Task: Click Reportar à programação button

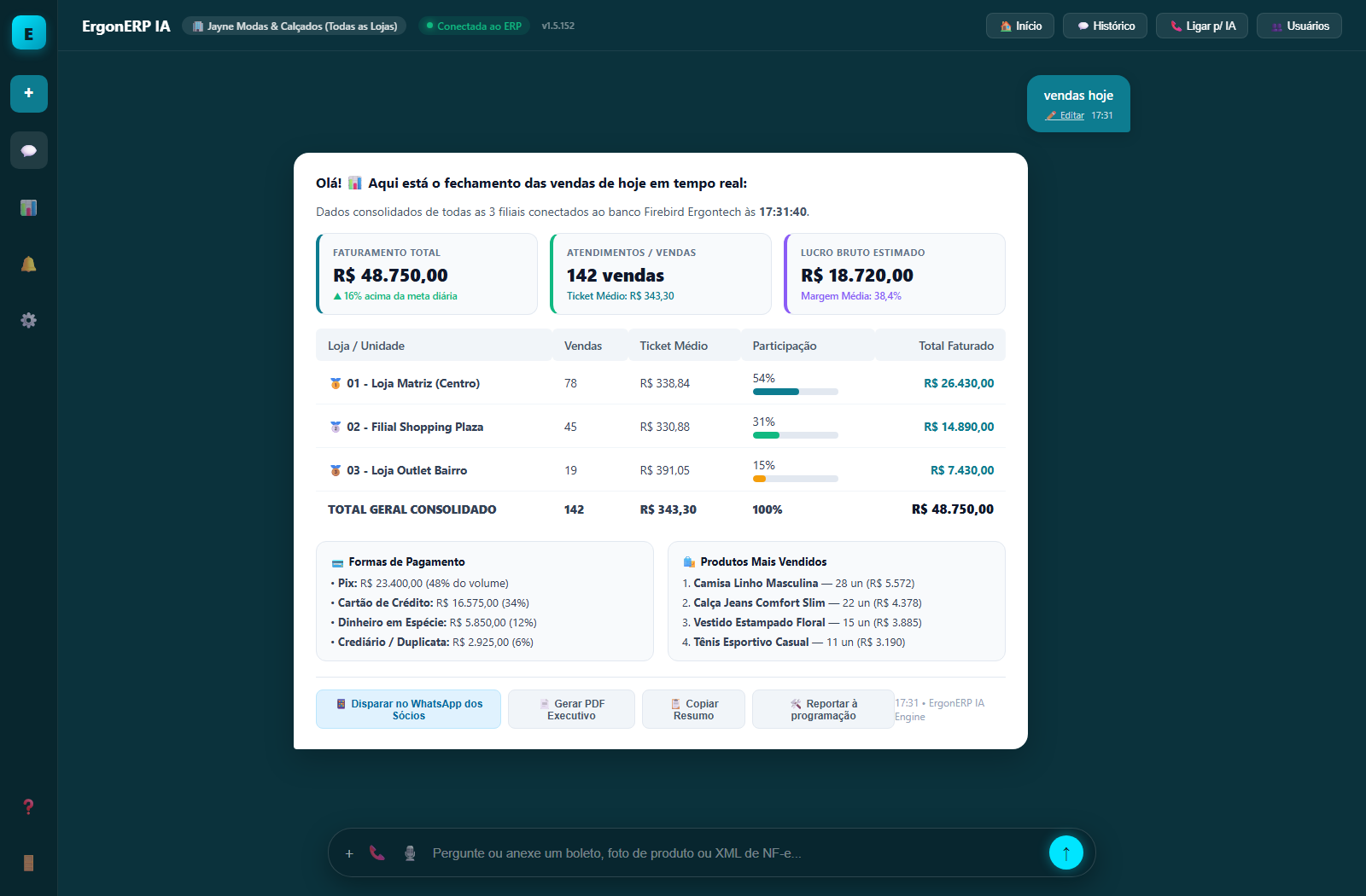Action: coord(823,709)
